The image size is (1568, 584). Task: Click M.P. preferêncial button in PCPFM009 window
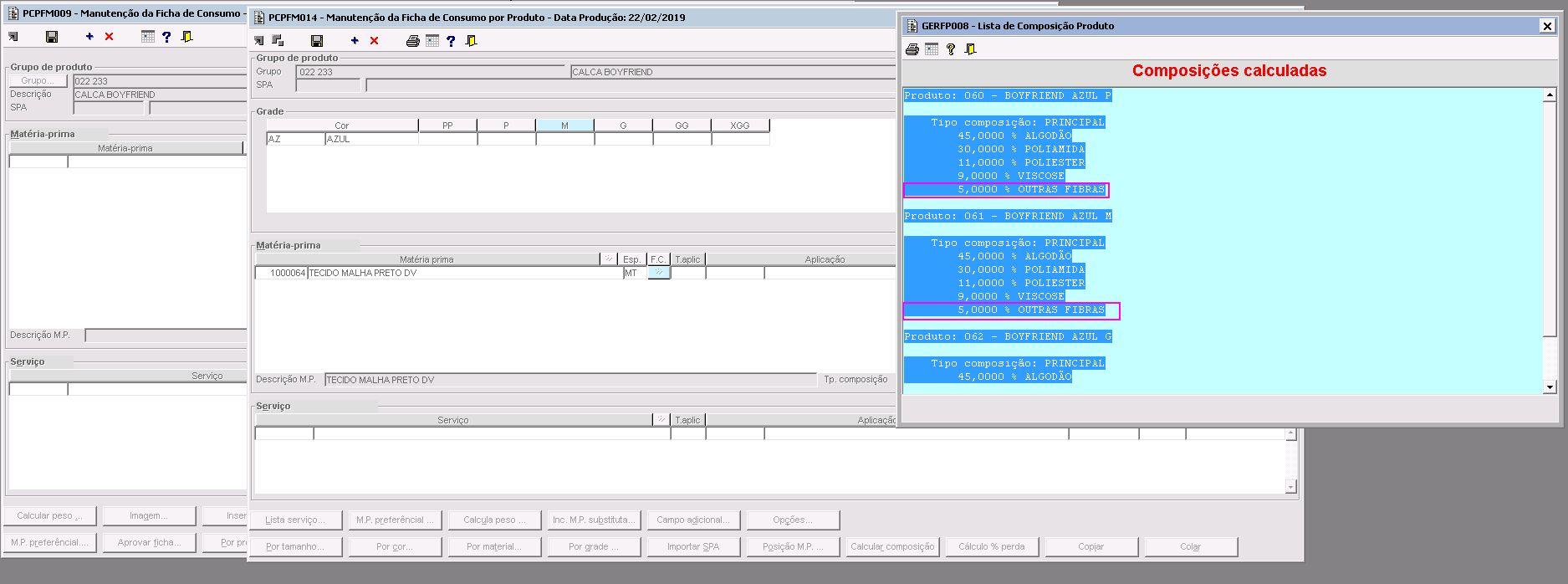point(50,542)
